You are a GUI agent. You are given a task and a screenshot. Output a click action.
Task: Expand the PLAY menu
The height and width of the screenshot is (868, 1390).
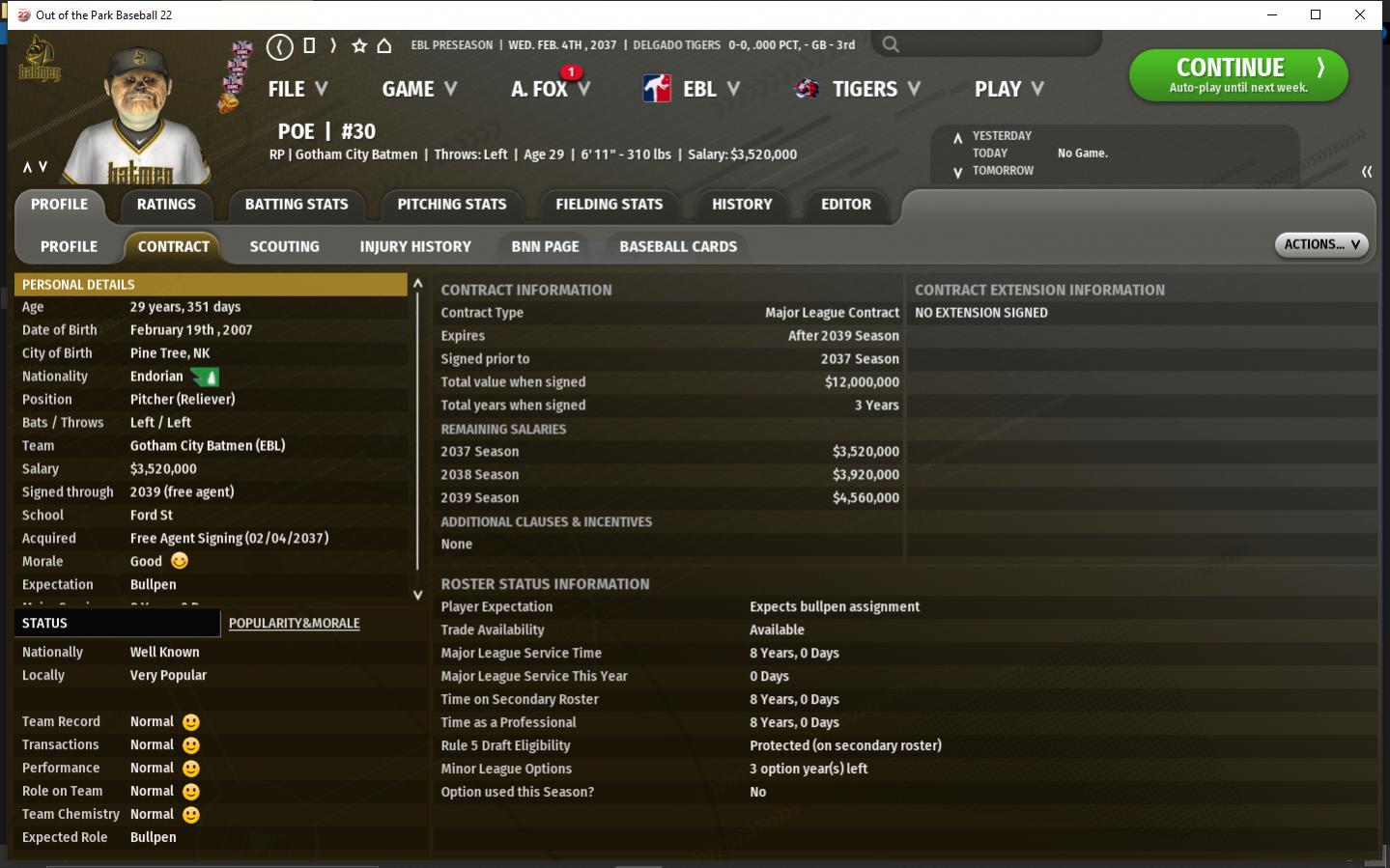(1008, 89)
